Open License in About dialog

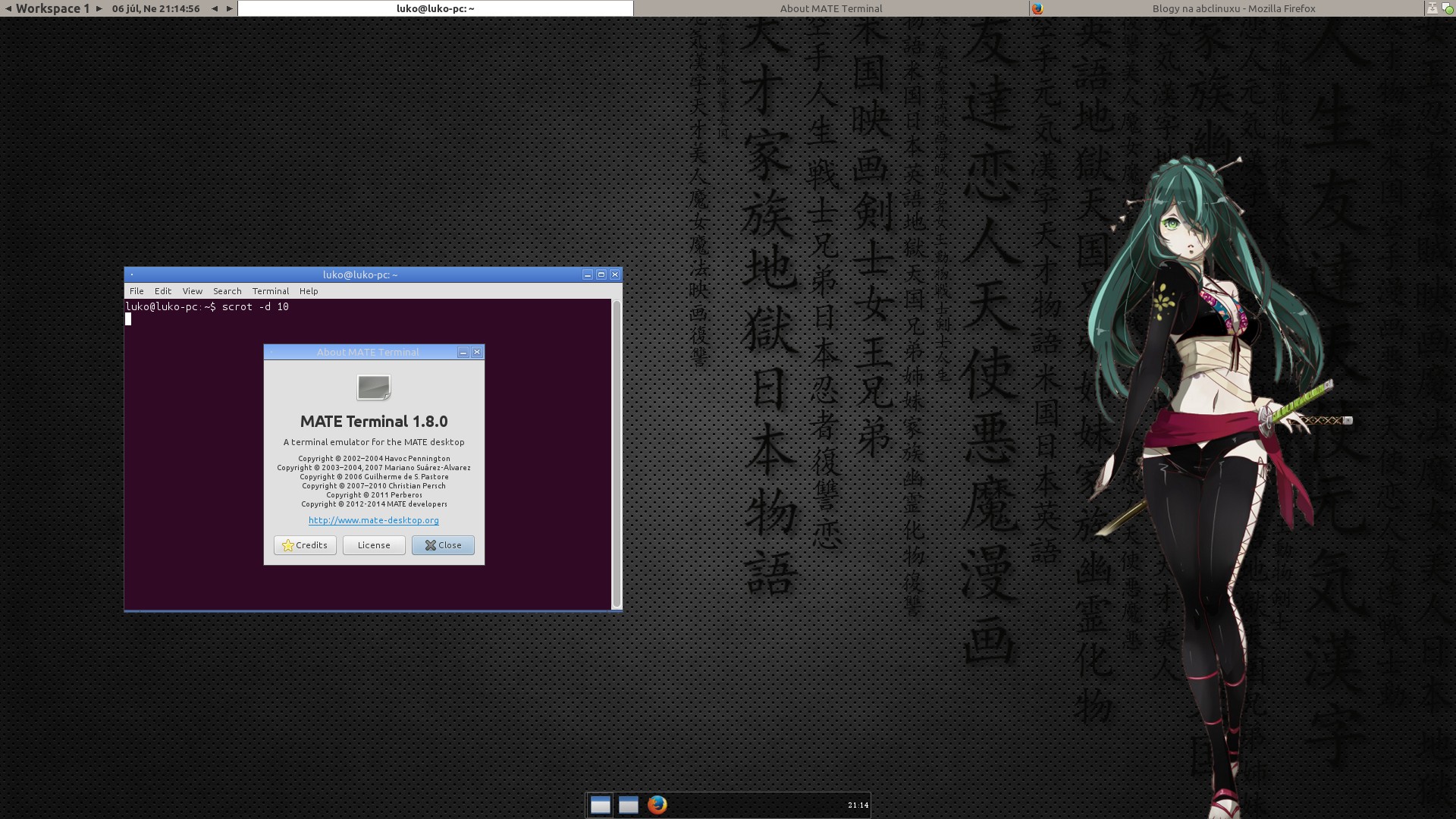click(x=374, y=545)
